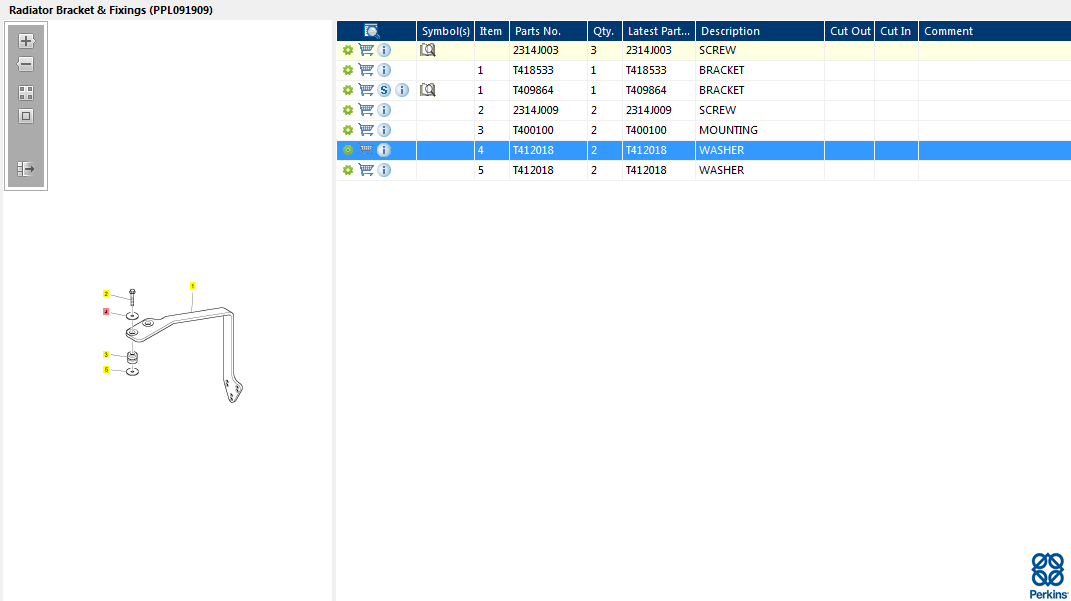Click WASHER description in the highlighted item 4 row

pos(760,150)
